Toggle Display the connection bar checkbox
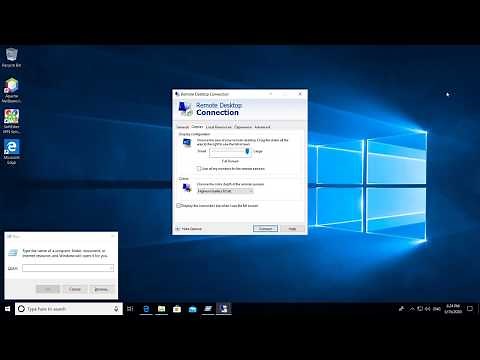 tap(178, 206)
